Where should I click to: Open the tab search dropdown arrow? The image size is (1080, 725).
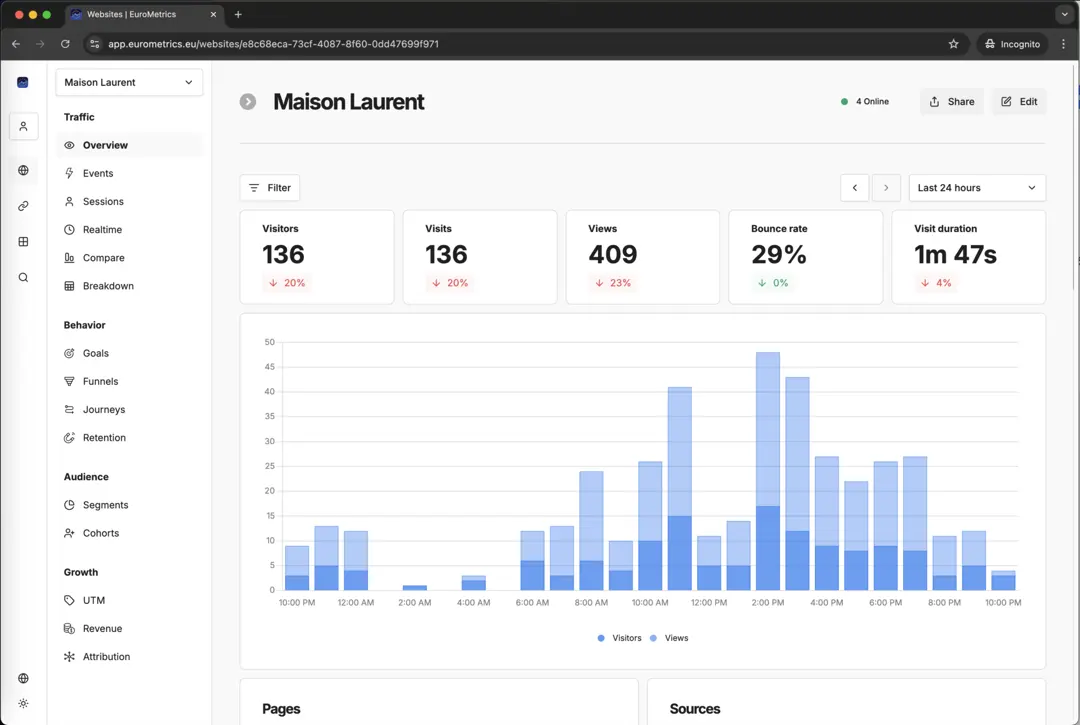1064,14
